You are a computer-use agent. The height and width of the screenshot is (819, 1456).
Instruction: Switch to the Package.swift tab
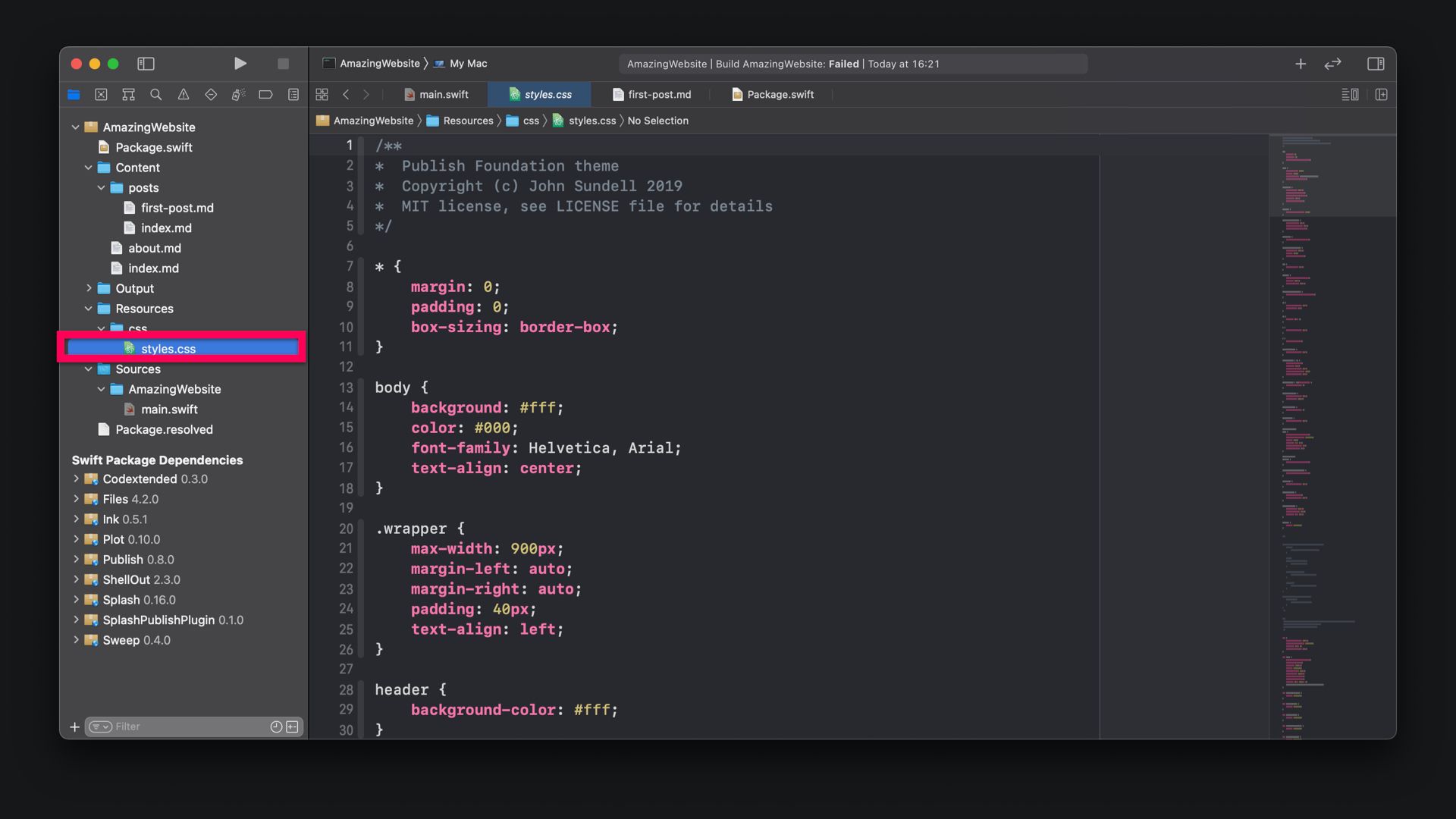coord(773,95)
